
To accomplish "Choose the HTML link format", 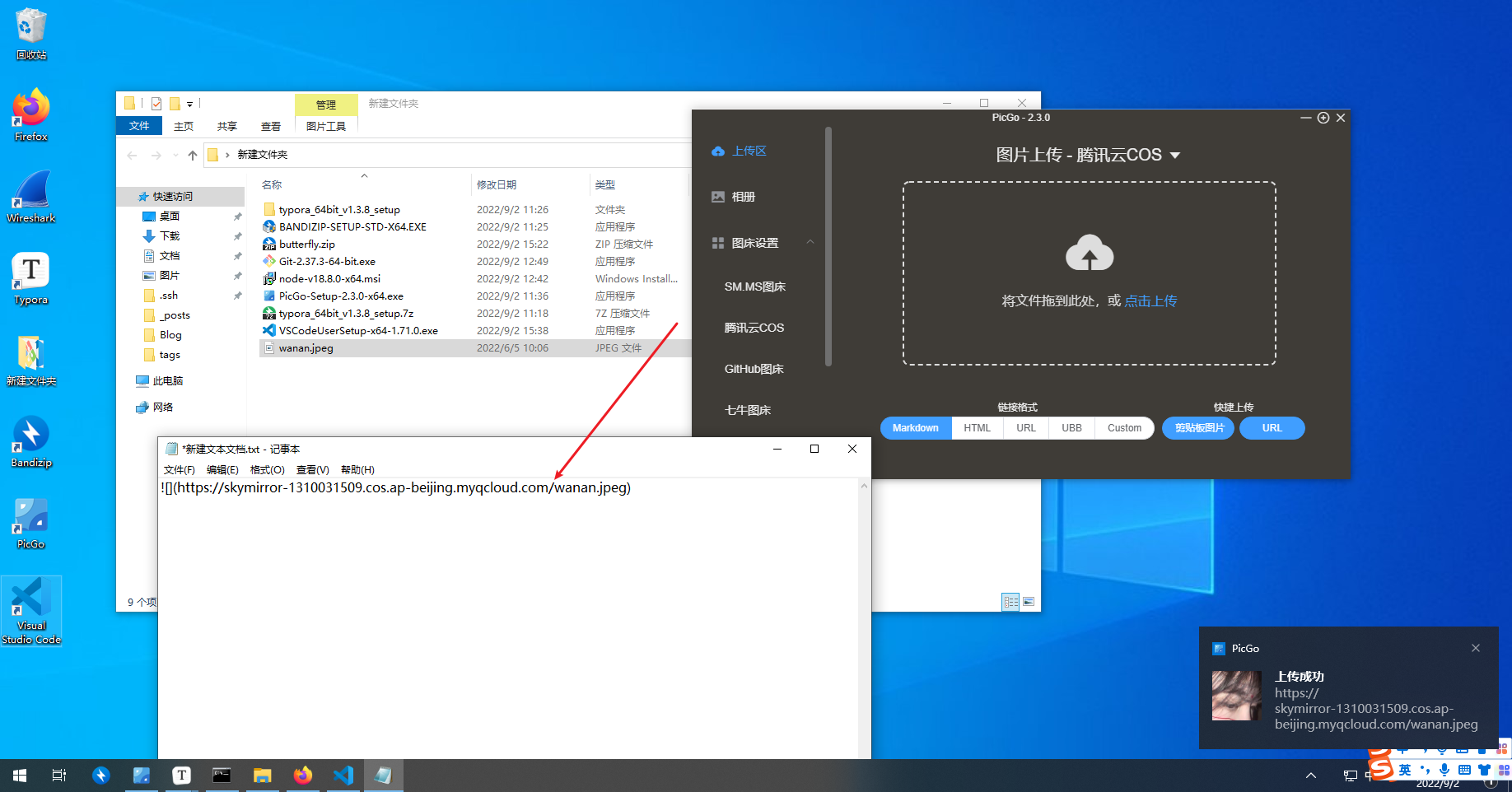I will point(978,428).
